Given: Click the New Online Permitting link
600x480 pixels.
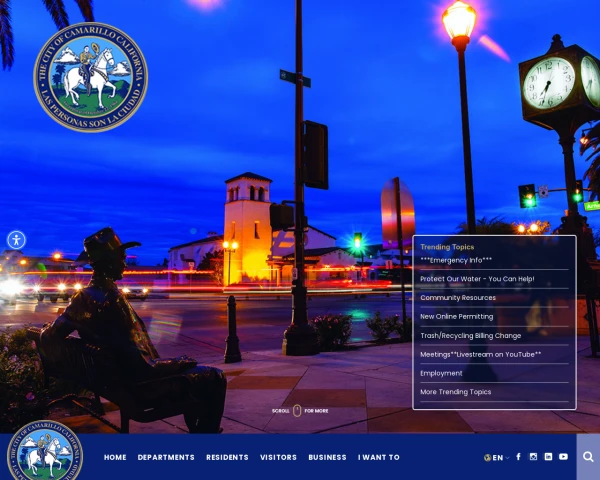Looking at the screenshot, I should point(456,316).
